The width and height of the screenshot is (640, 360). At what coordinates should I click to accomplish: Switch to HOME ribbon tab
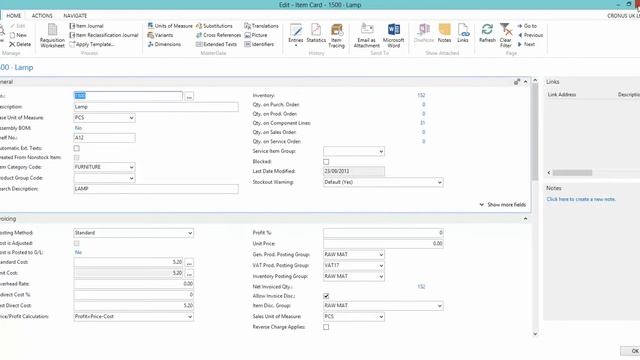click(13, 16)
